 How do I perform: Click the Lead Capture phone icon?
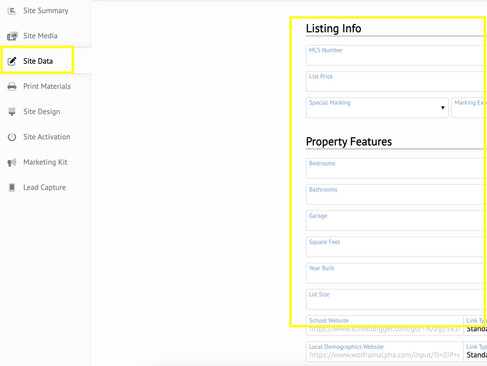[x=12, y=188]
